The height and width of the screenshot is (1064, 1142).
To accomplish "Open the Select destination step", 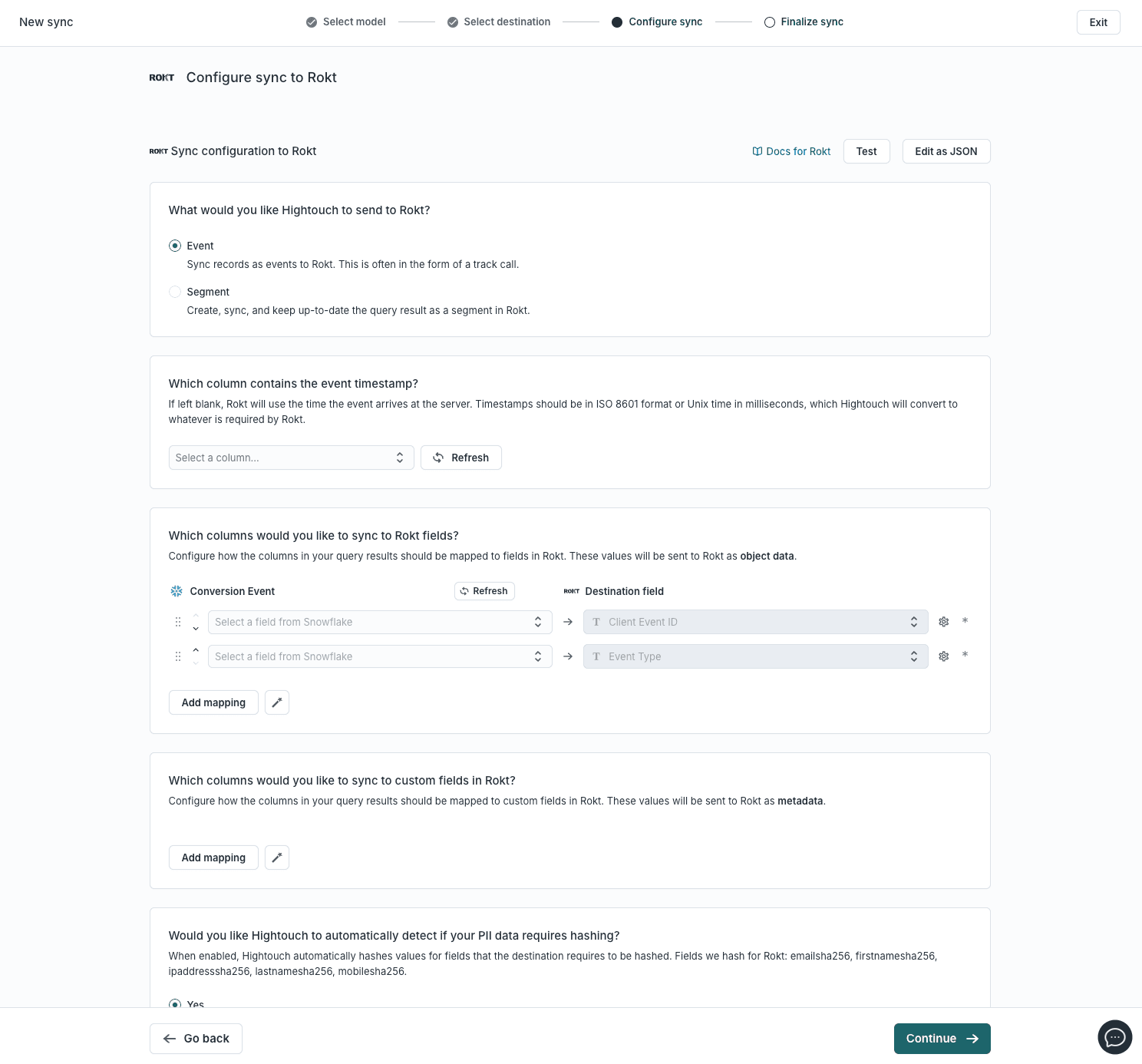I will click(x=499, y=21).
